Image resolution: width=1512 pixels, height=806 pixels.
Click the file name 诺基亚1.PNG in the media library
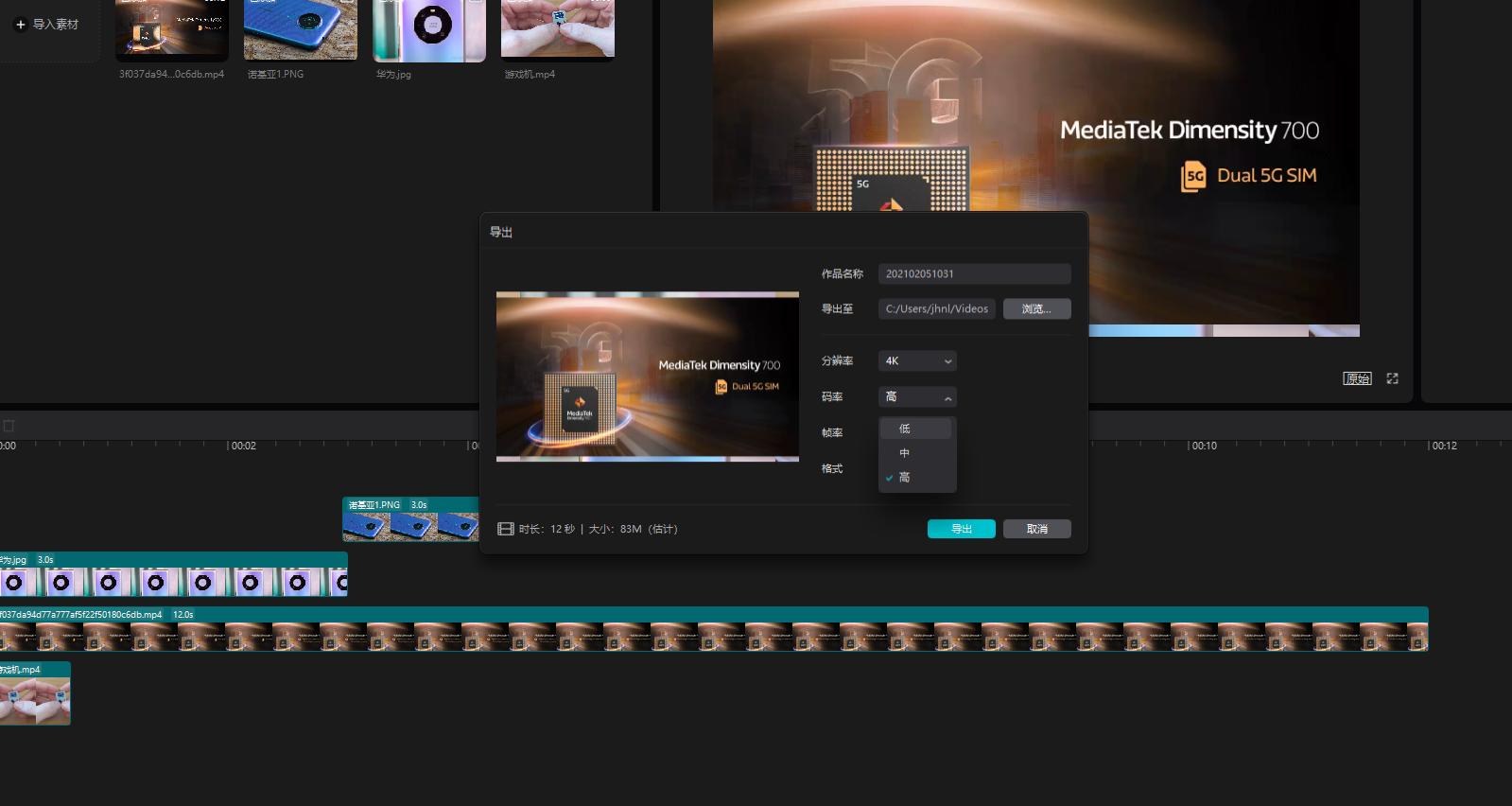(275, 75)
